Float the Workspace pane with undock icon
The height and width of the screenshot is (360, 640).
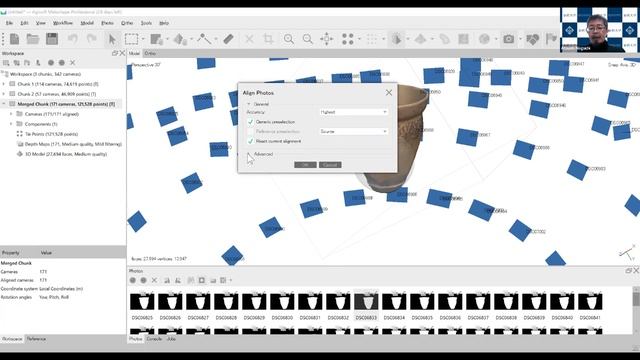[x=115, y=53]
